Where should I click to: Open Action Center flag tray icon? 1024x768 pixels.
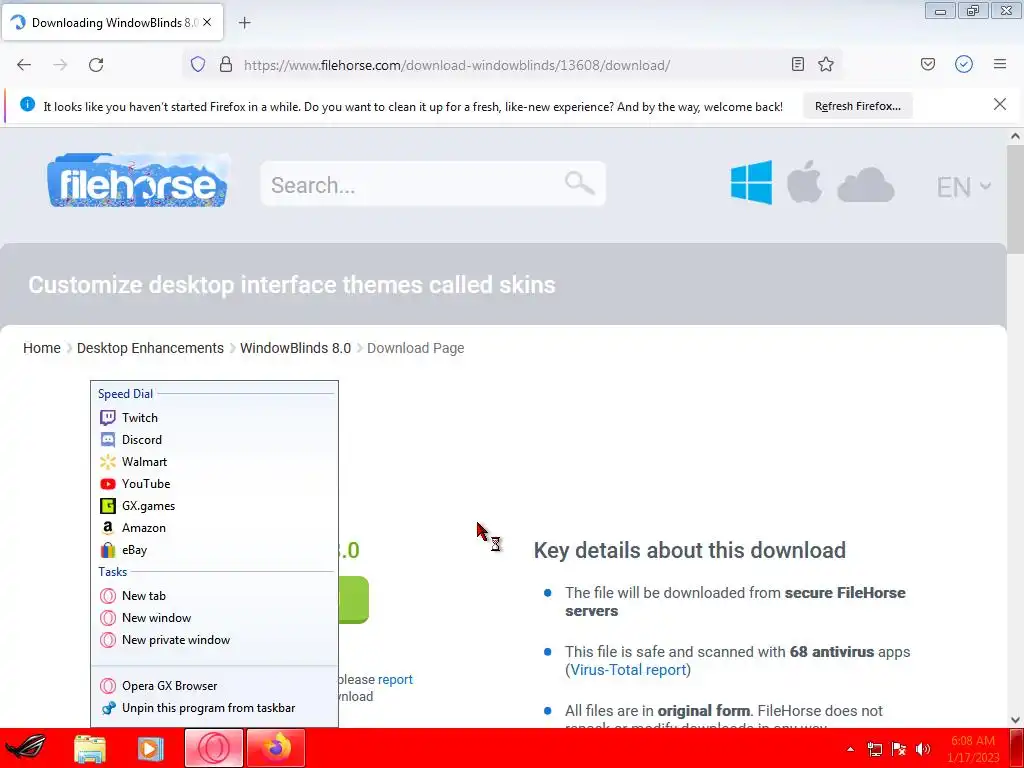(x=899, y=750)
